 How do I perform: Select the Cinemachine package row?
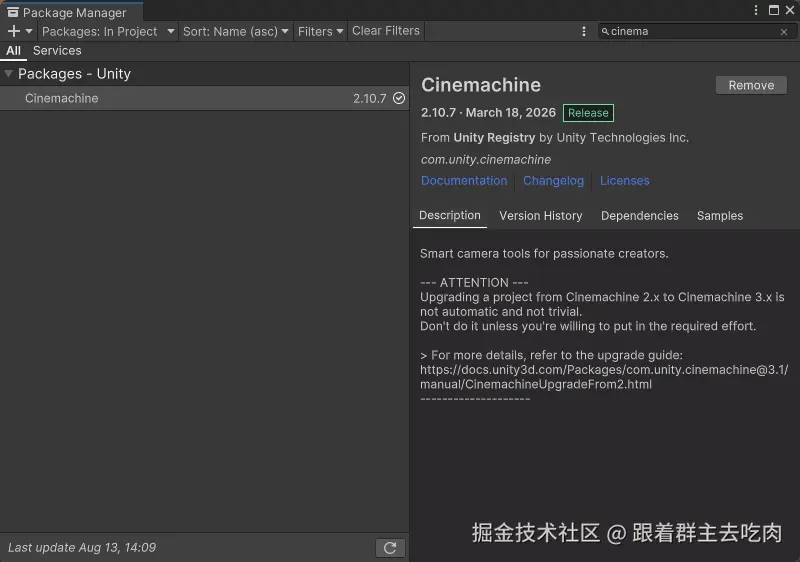click(204, 98)
